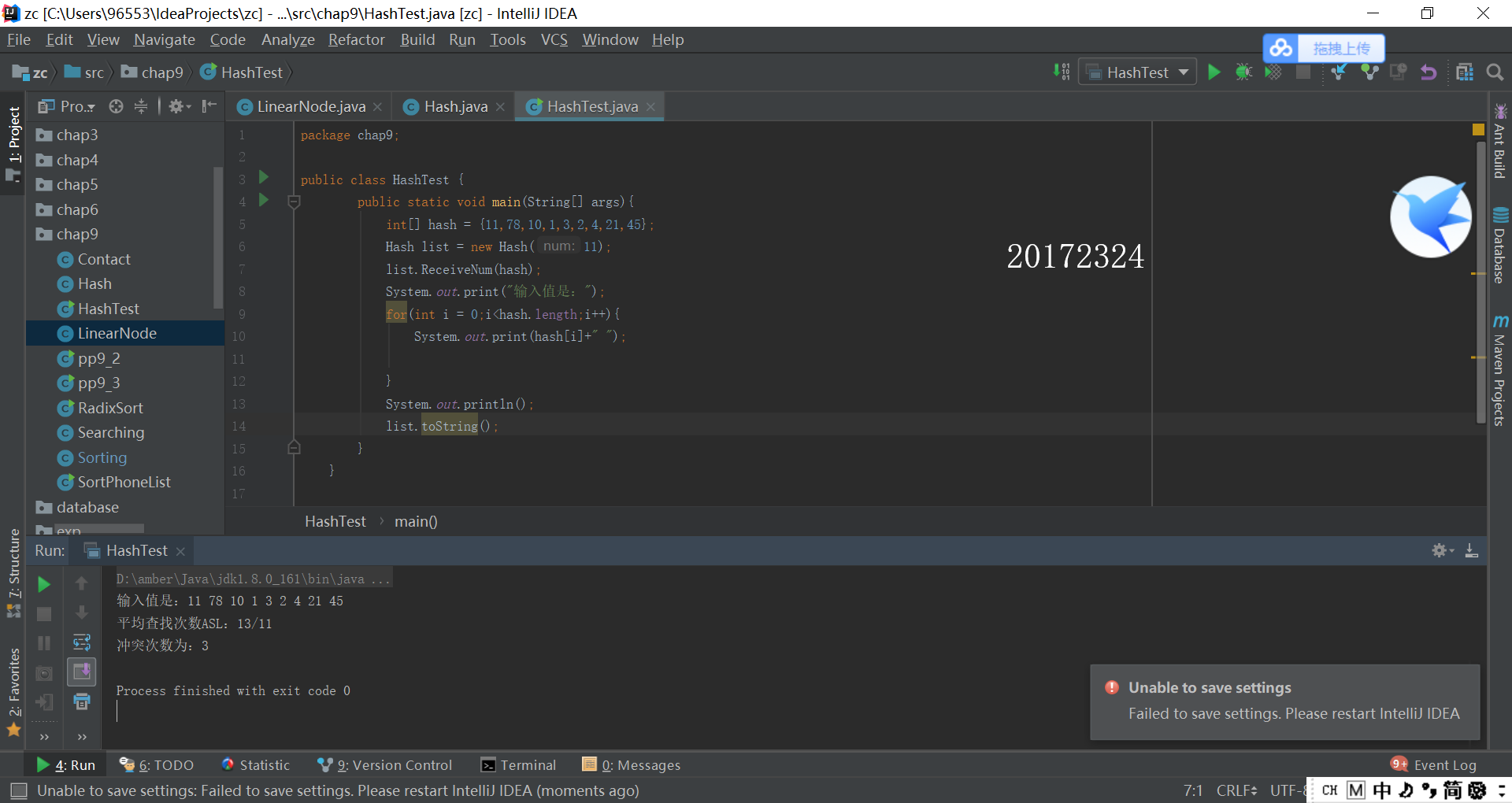Switch to Hash.java tab
1512x803 pixels.
tap(455, 106)
